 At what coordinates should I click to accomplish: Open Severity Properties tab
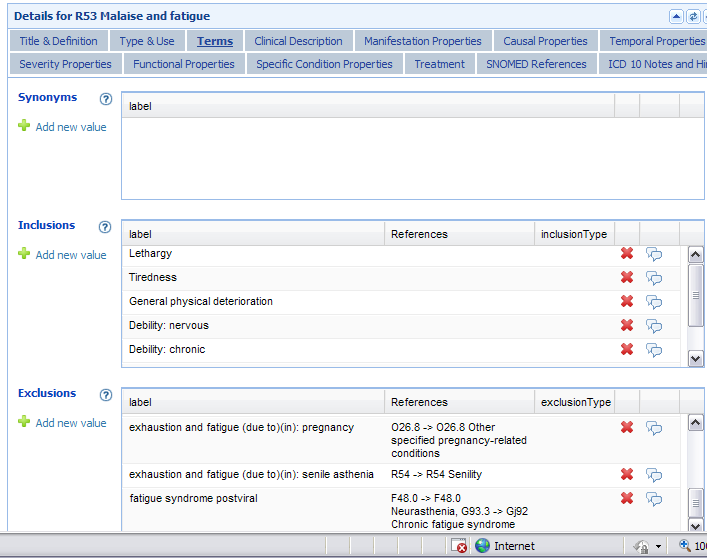tap(65, 64)
